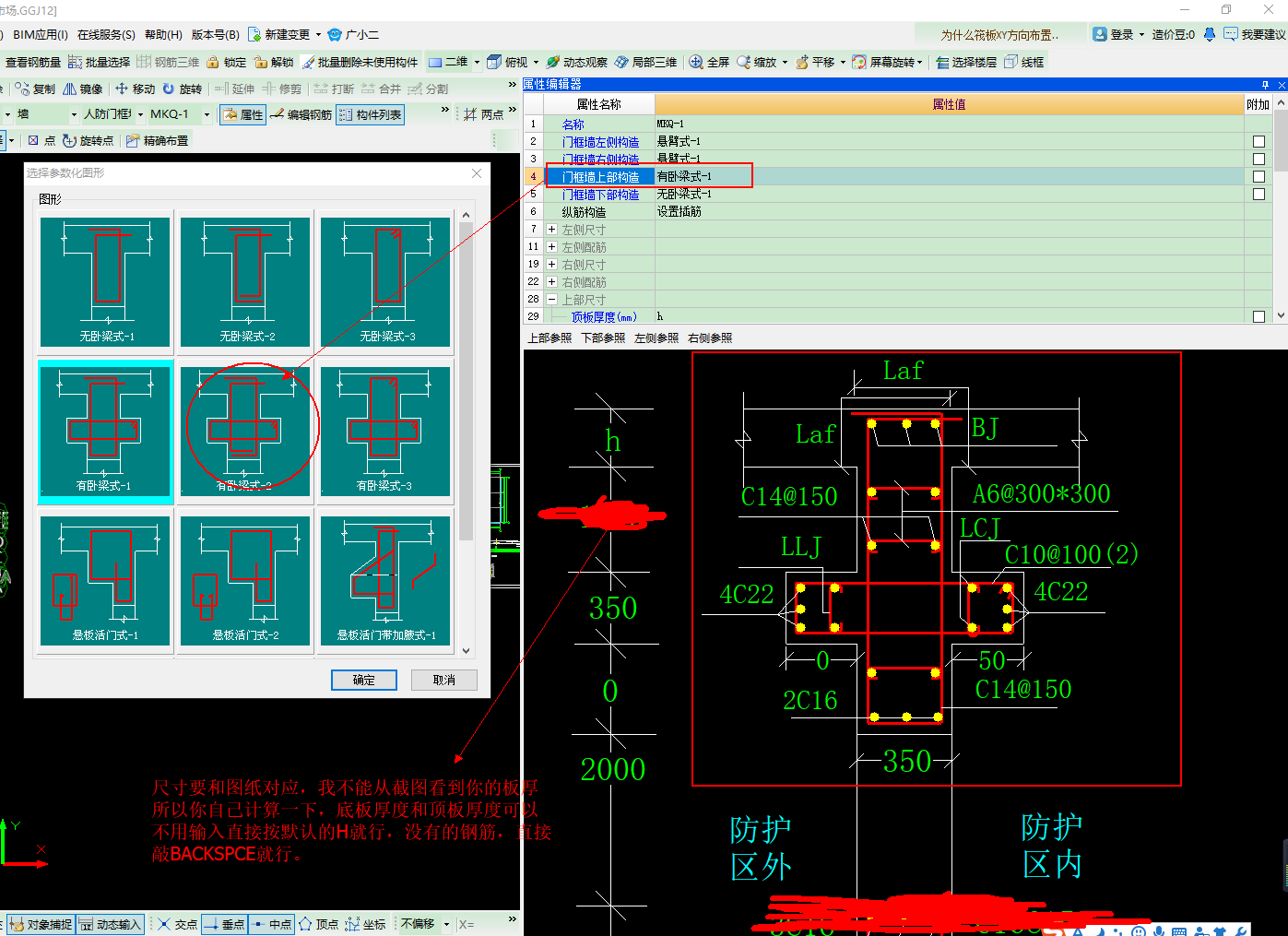Open the 俯视 view direction dropdown
This screenshot has width=1288, height=936.
pyautogui.click(x=536, y=62)
